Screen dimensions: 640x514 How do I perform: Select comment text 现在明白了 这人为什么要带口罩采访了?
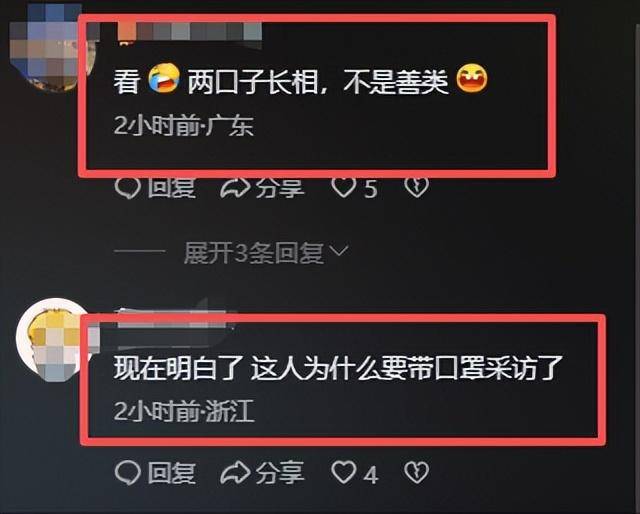(338, 368)
